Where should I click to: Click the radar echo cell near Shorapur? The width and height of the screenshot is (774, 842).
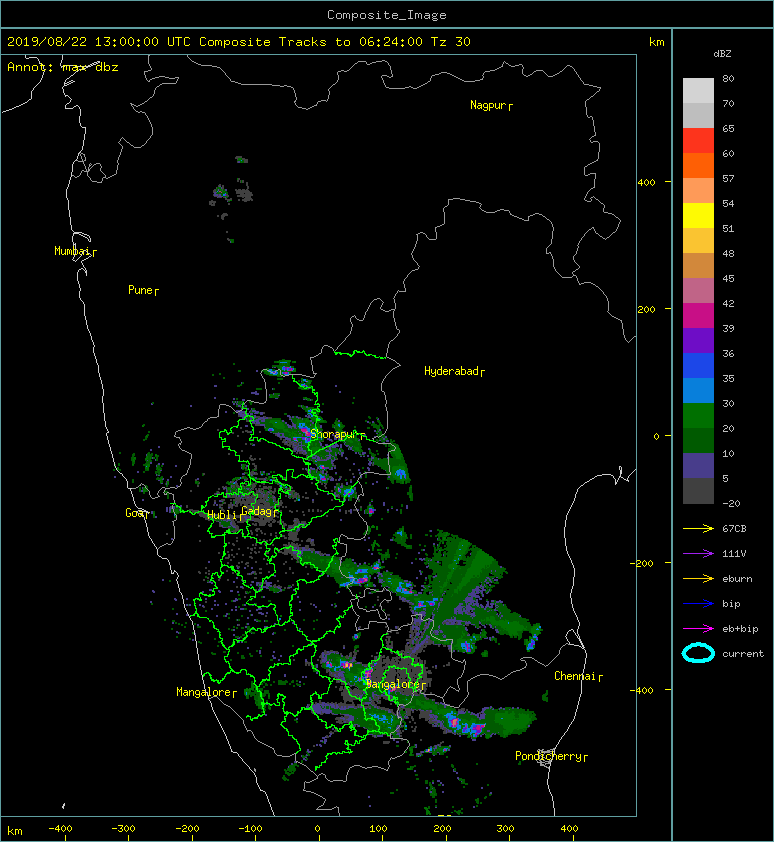coord(305,432)
